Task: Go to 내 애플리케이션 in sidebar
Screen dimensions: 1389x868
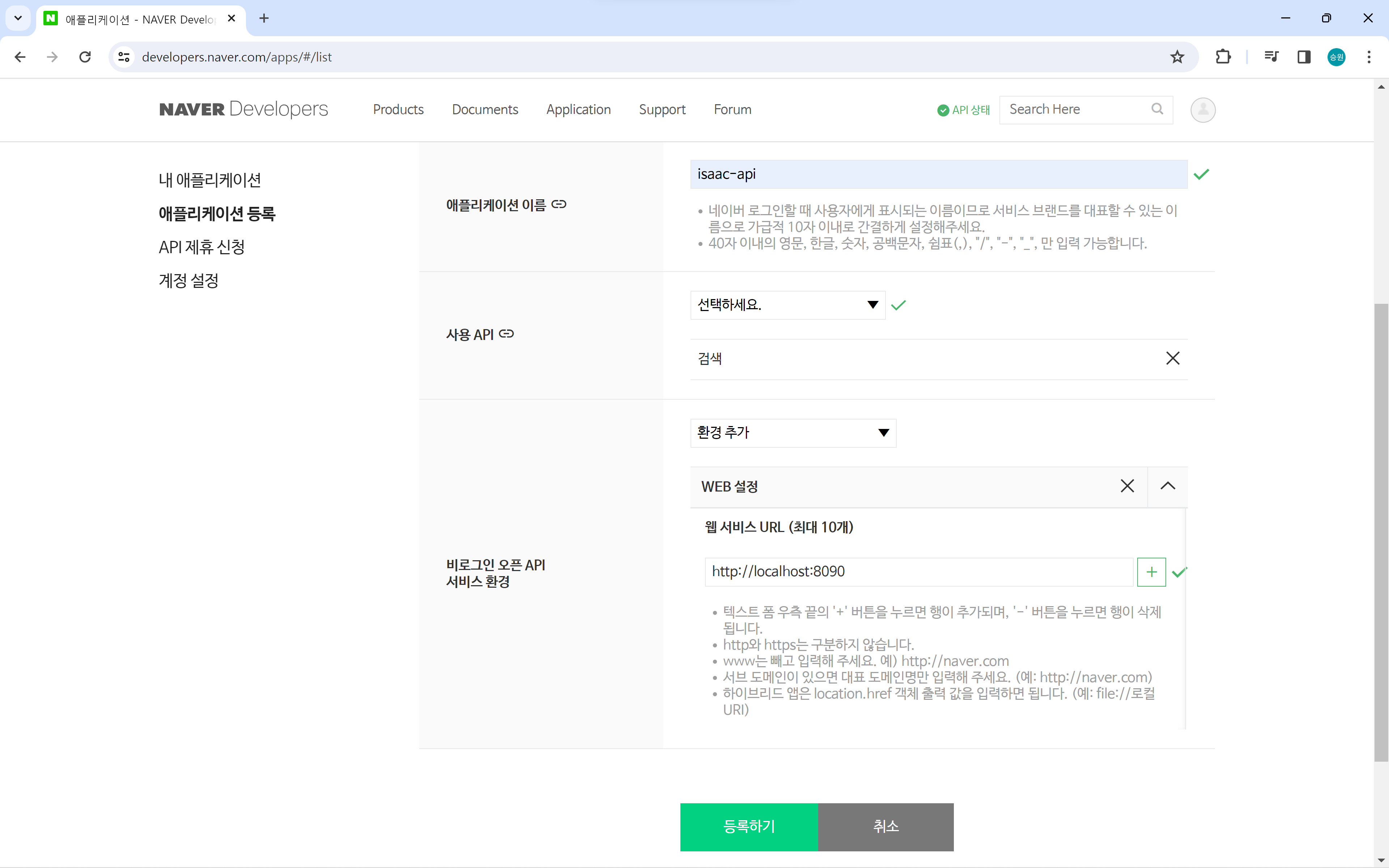Action: pos(209,180)
